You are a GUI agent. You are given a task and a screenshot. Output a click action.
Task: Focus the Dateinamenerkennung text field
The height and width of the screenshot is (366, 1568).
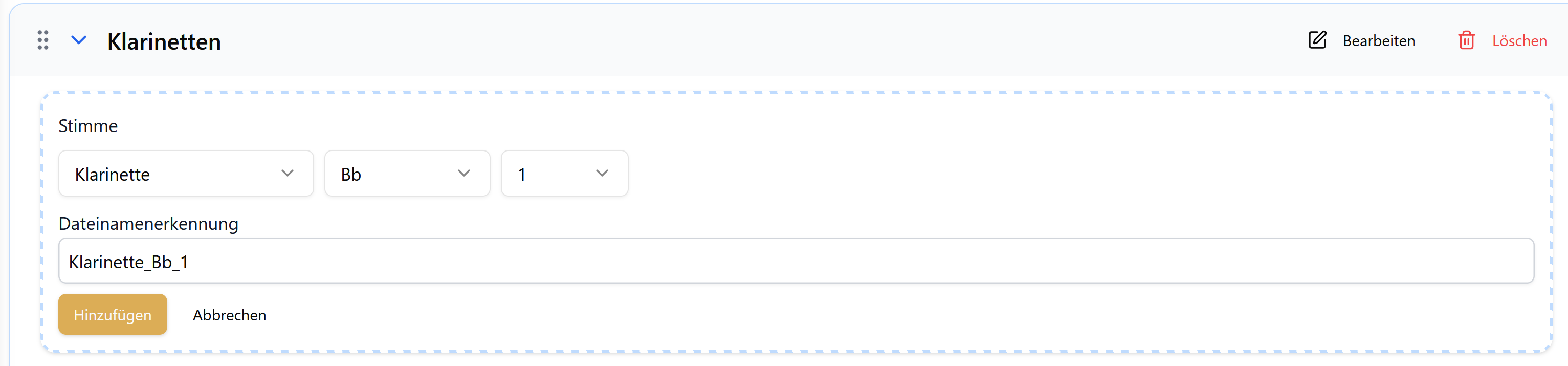coord(796,261)
